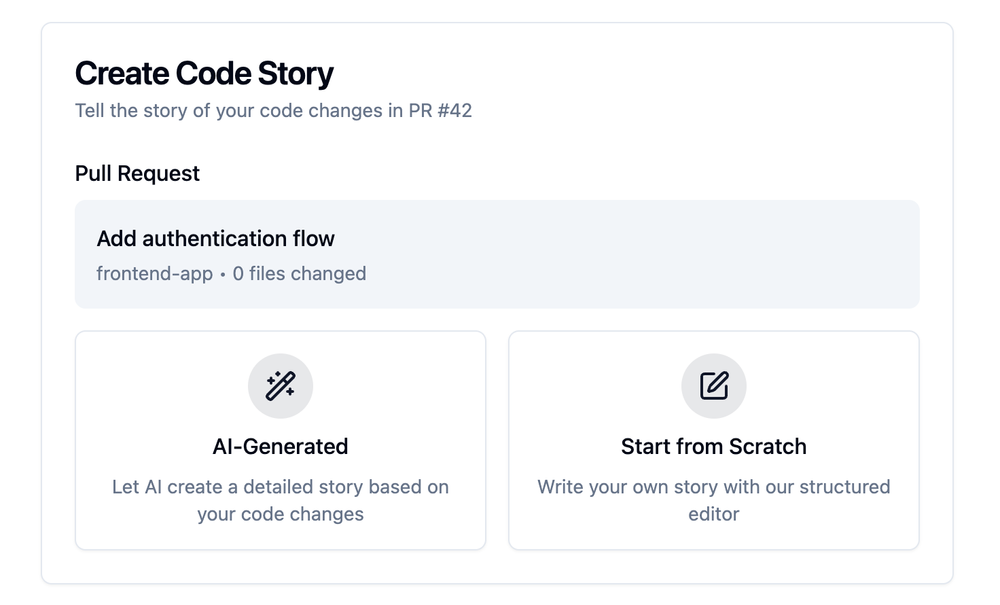Viewport: 1000px width, 605px height.
Task: Click the '0 files changed' text
Action: (x=299, y=273)
